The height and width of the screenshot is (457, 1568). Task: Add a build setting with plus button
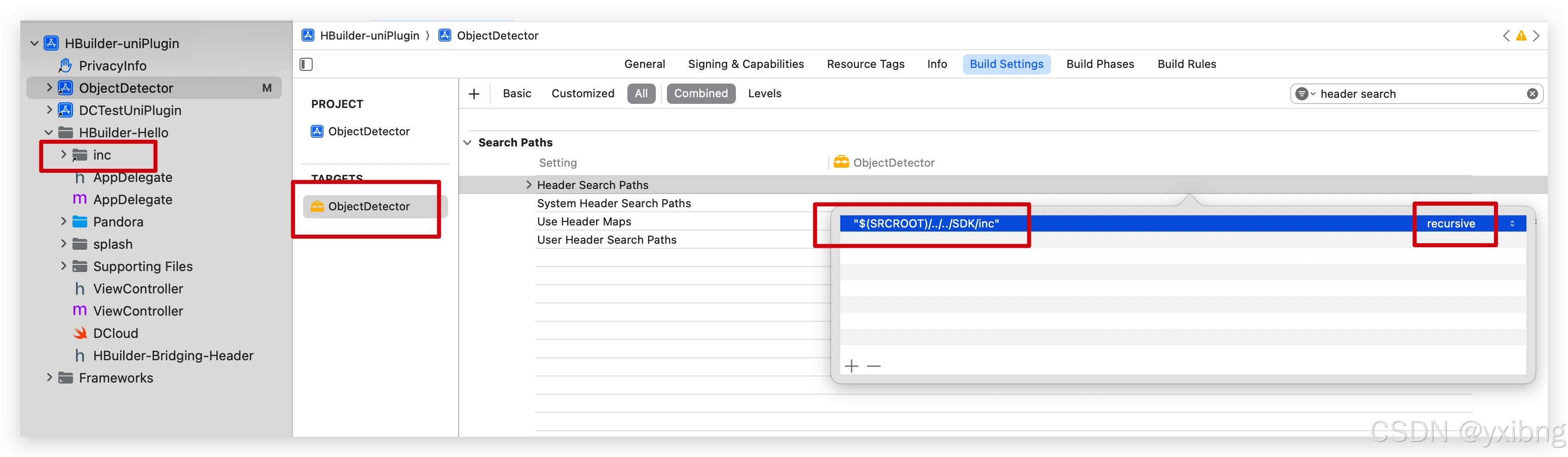point(474,94)
